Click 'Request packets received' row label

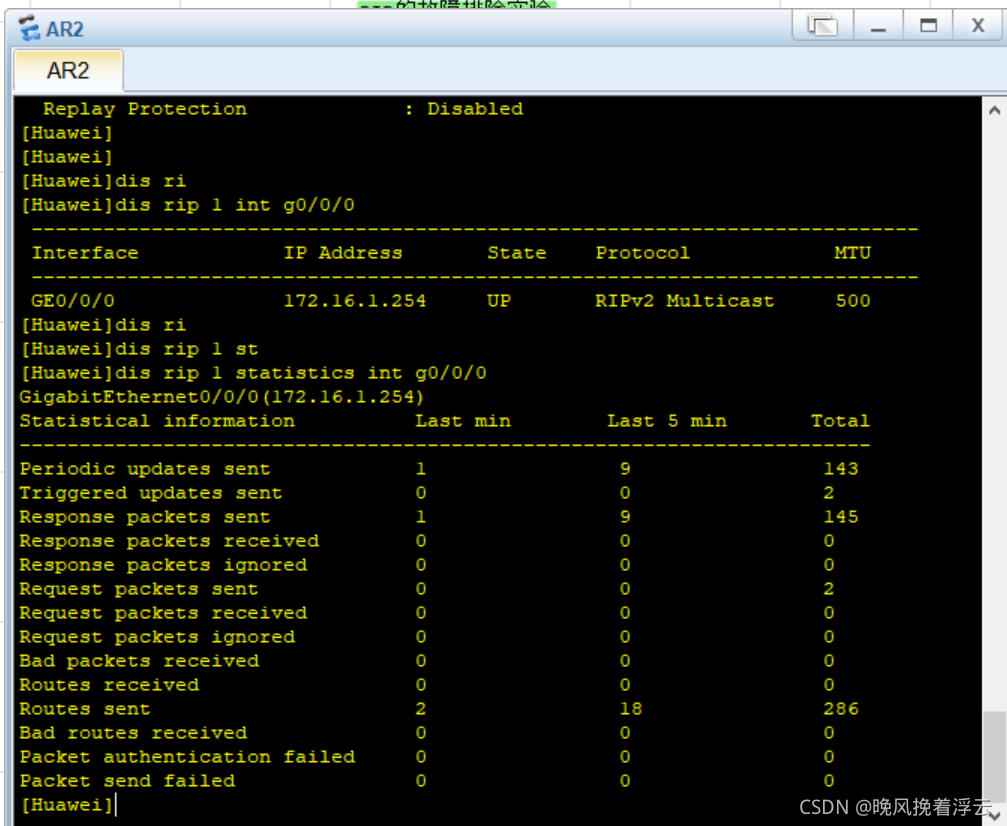(163, 613)
